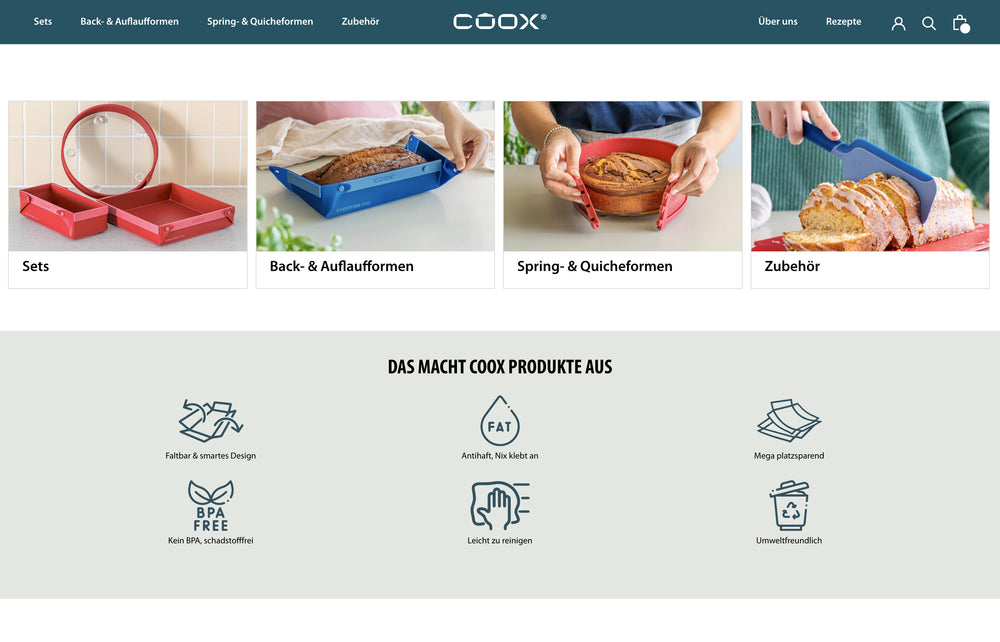Viewport: 1000px width, 642px height.
Task: Open Back- & Auflaufformen navigation menu
Action: 129,22
